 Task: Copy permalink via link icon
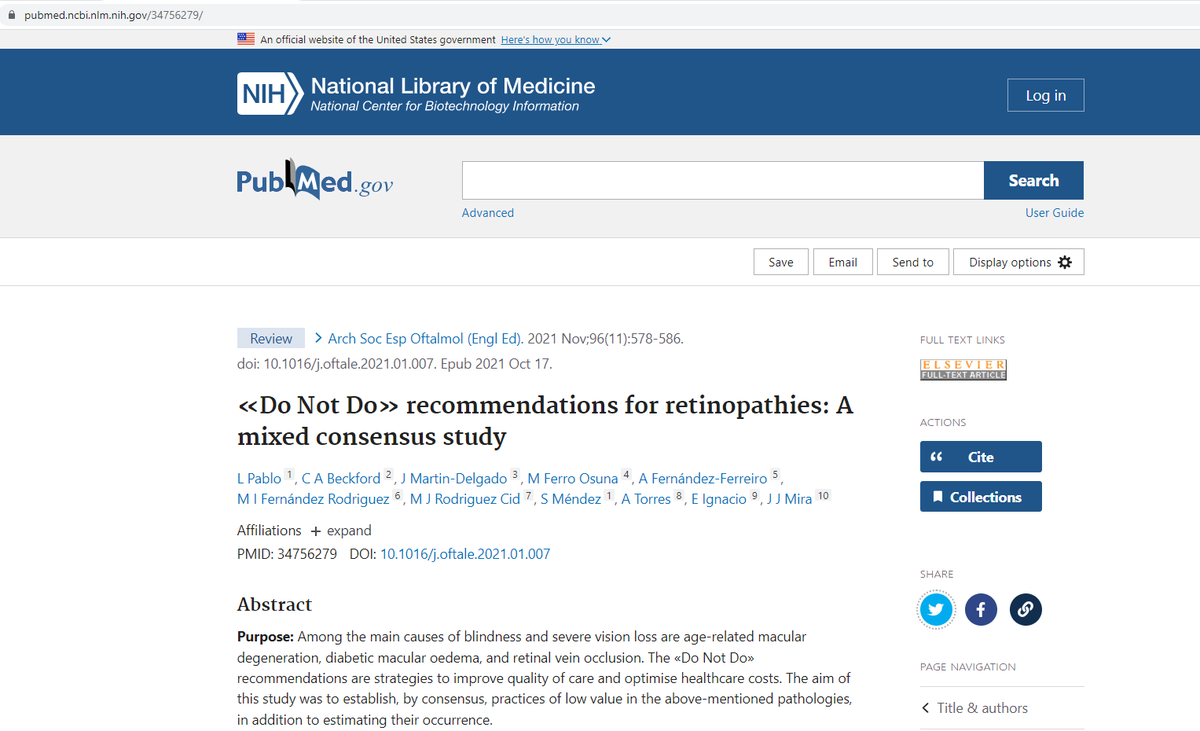1026,609
